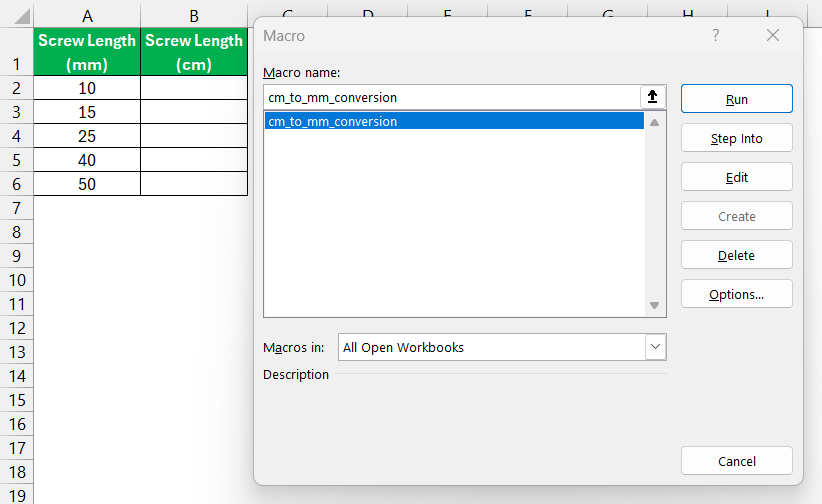Screen dimensions: 822x504
Task: Delete the selected macro
Action: [737, 255]
